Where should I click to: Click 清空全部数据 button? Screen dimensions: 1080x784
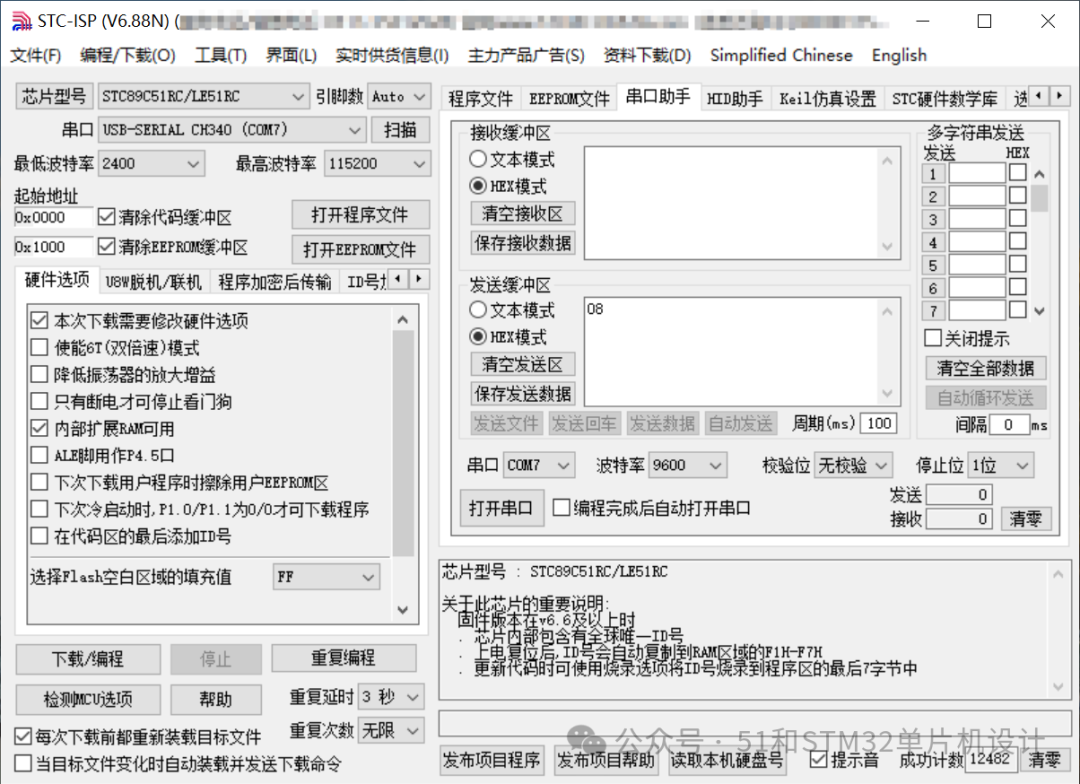tap(985, 369)
